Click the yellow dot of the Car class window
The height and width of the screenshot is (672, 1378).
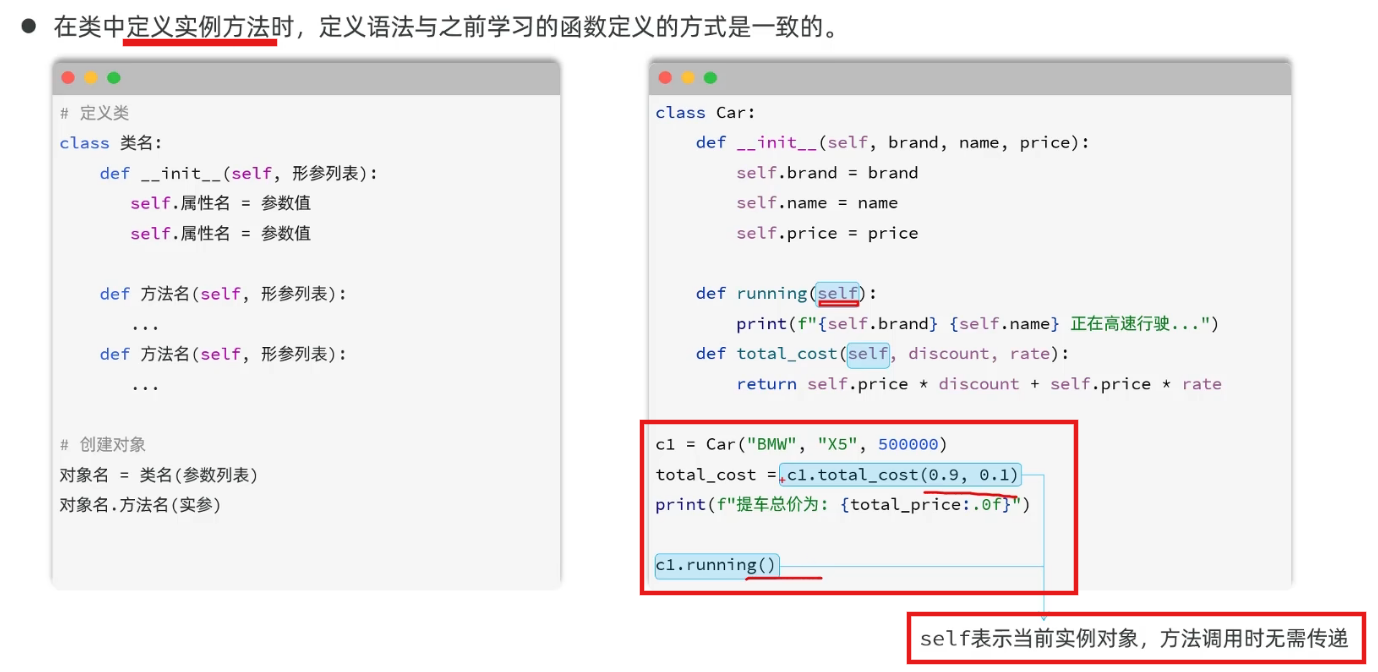click(x=688, y=78)
